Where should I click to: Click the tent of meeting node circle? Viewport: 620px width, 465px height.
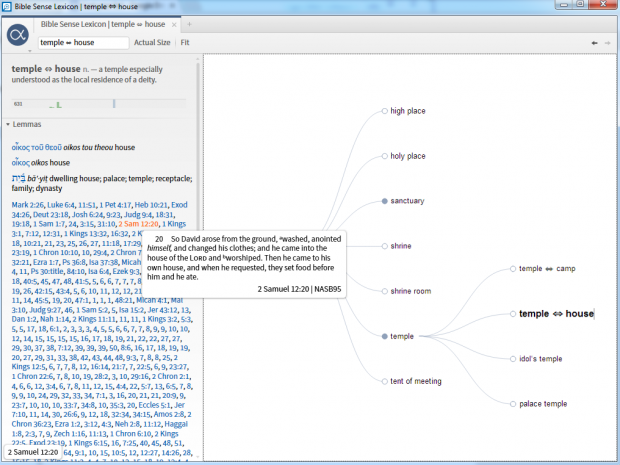click(384, 381)
